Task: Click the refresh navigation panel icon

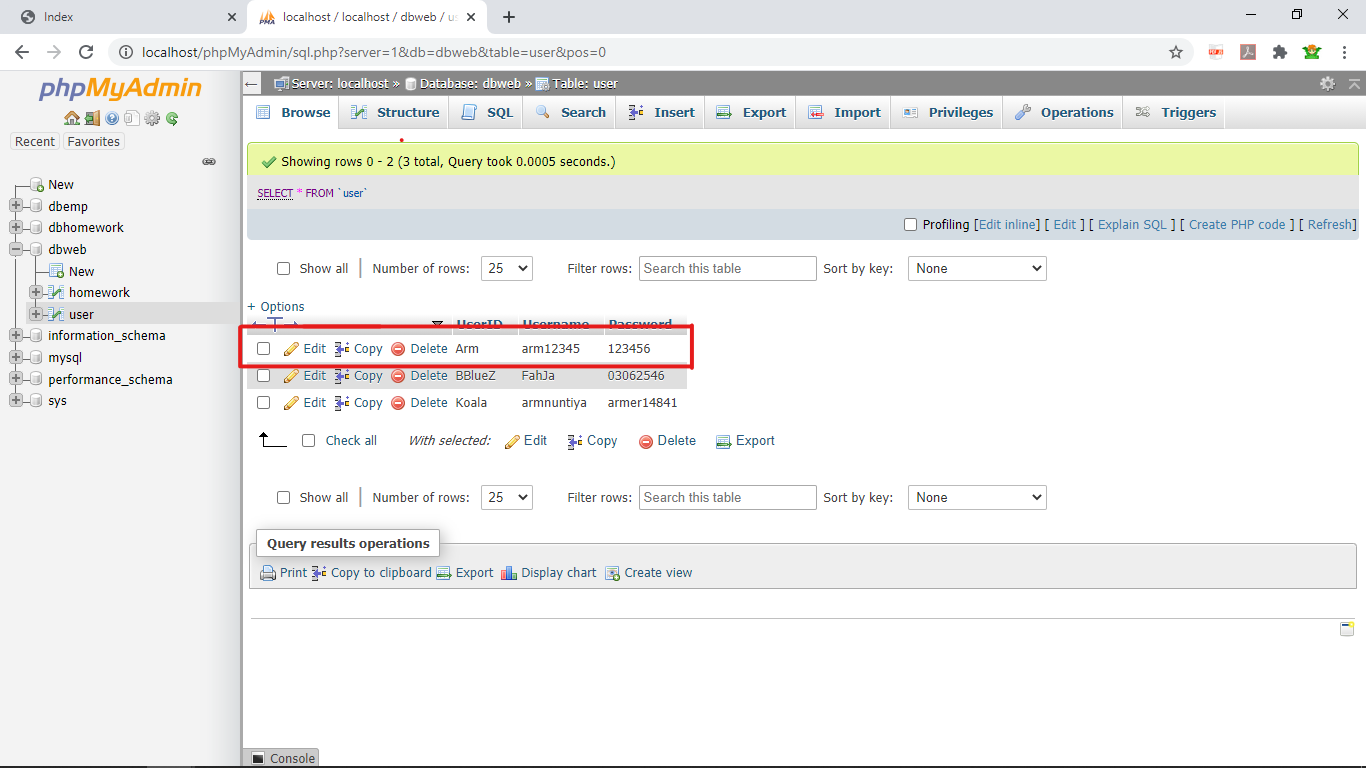Action: pyautogui.click(x=170, y=118)
